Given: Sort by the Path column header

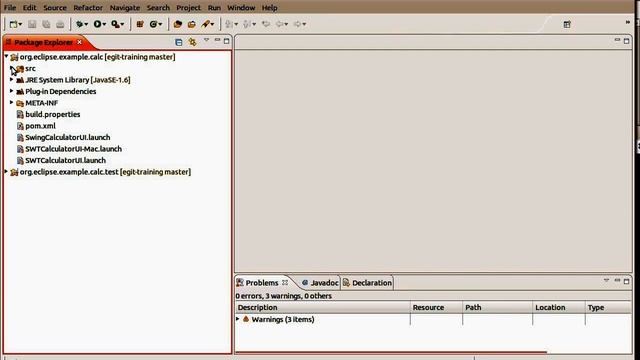Looking at the screenshot, I should (498, 307).
